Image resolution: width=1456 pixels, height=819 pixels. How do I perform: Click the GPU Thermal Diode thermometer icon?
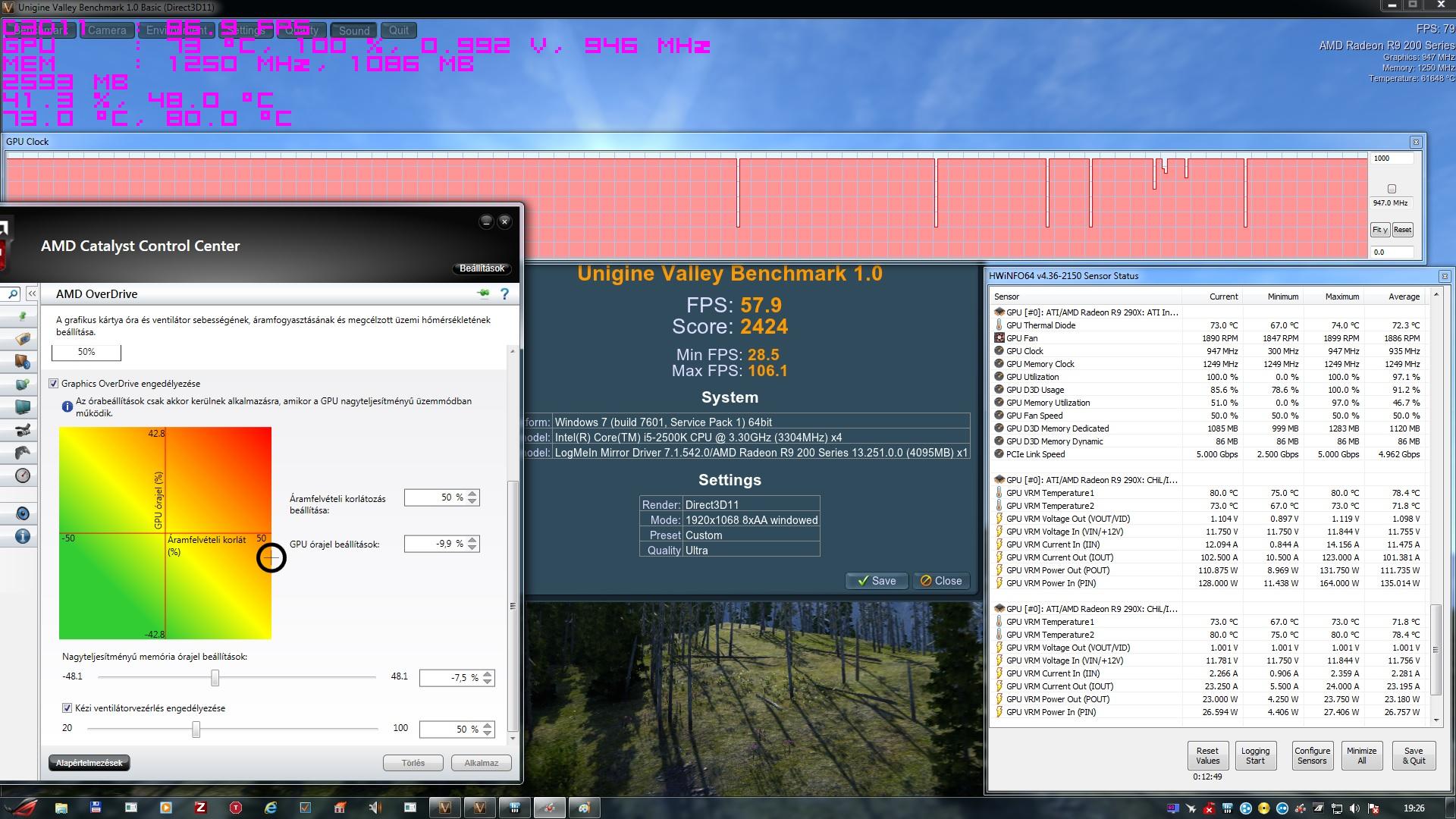999,325
